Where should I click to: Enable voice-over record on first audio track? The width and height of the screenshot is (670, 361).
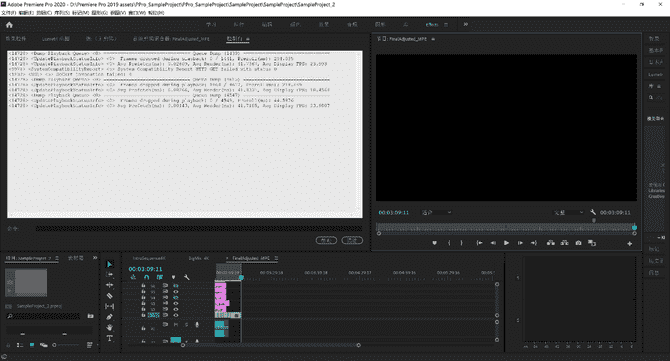pyautogui.click(x=197, y=325)
